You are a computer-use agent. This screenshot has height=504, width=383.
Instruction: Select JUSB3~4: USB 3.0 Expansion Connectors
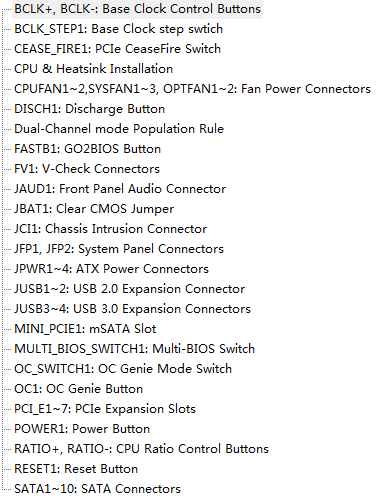click(x=132, y=309)
